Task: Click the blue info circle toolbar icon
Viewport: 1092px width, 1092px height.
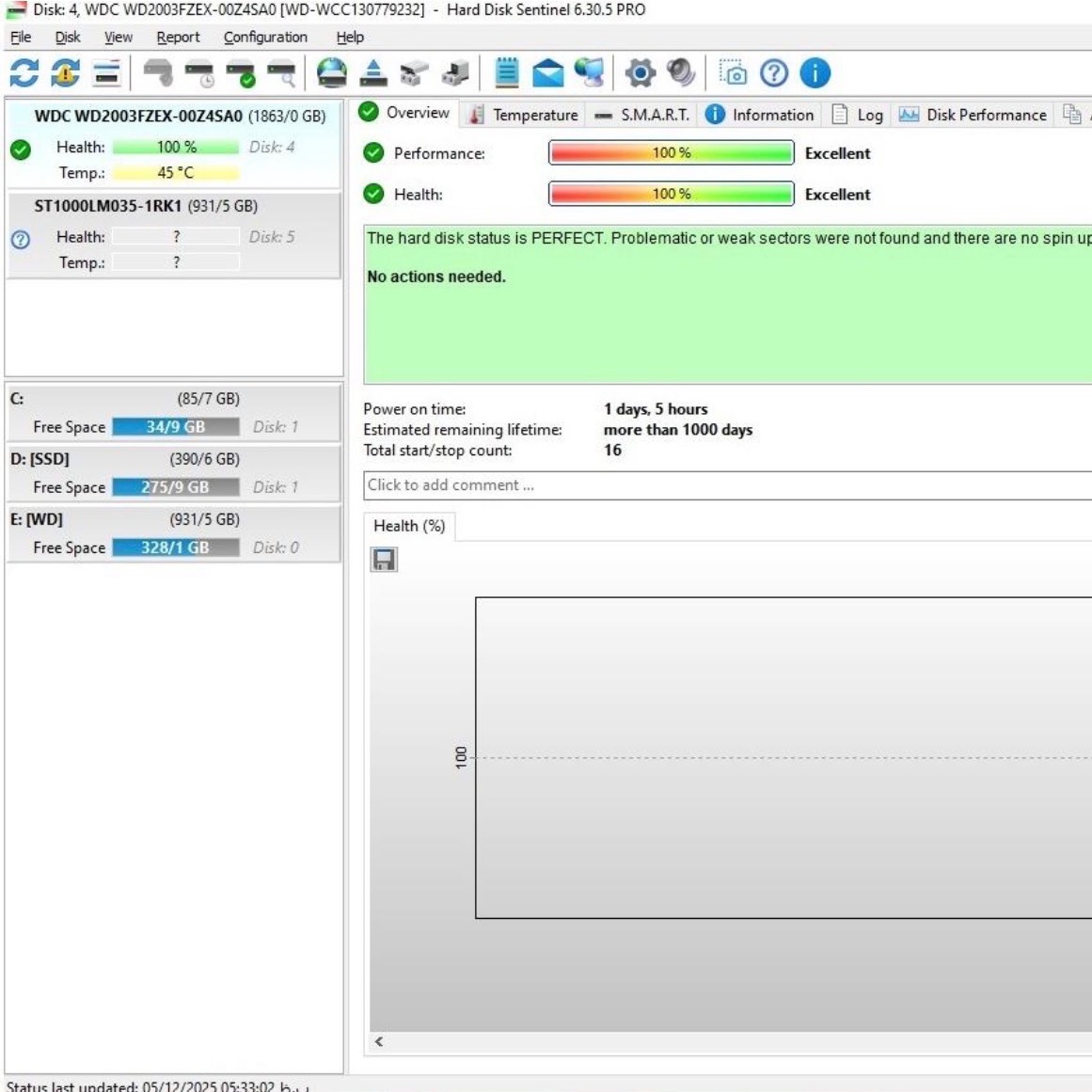Action: (815, 72)
